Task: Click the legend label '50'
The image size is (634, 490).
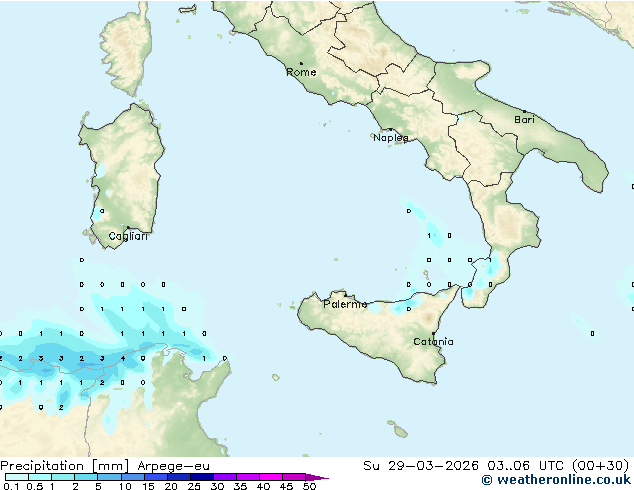Action: click(309, 486)
